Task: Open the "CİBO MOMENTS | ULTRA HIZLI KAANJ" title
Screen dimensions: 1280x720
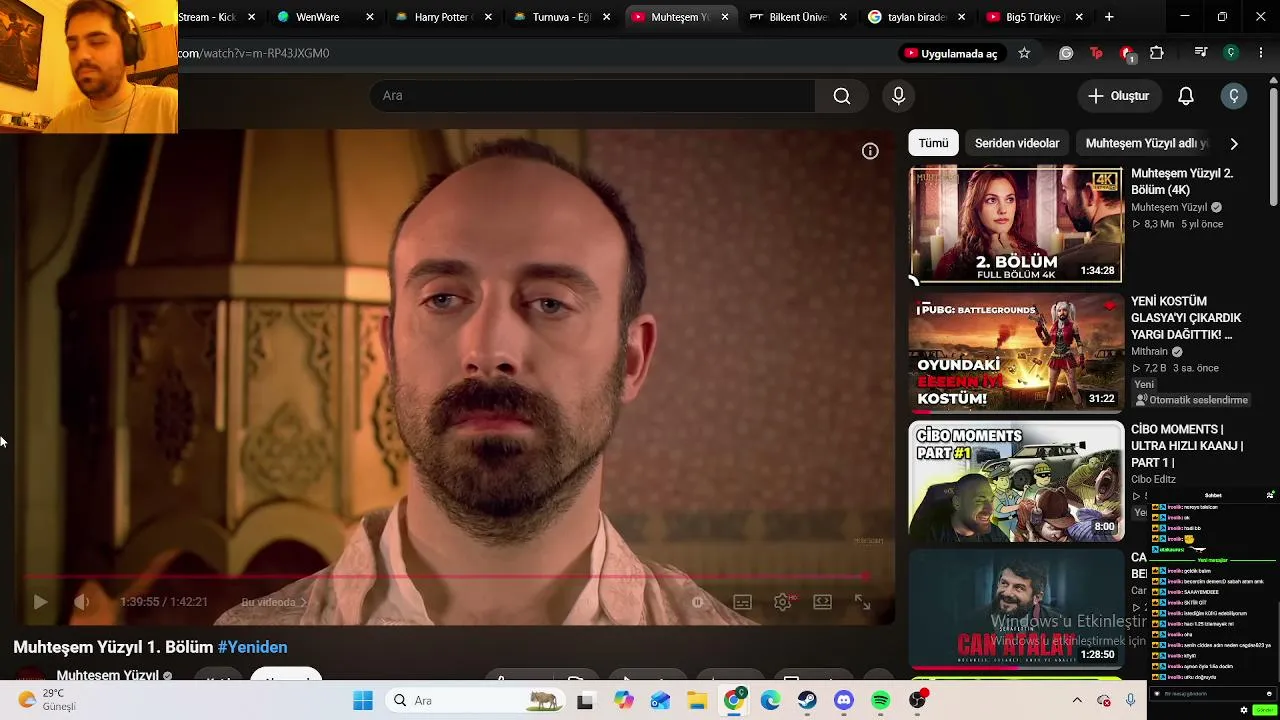Action: coord(1187,446)
